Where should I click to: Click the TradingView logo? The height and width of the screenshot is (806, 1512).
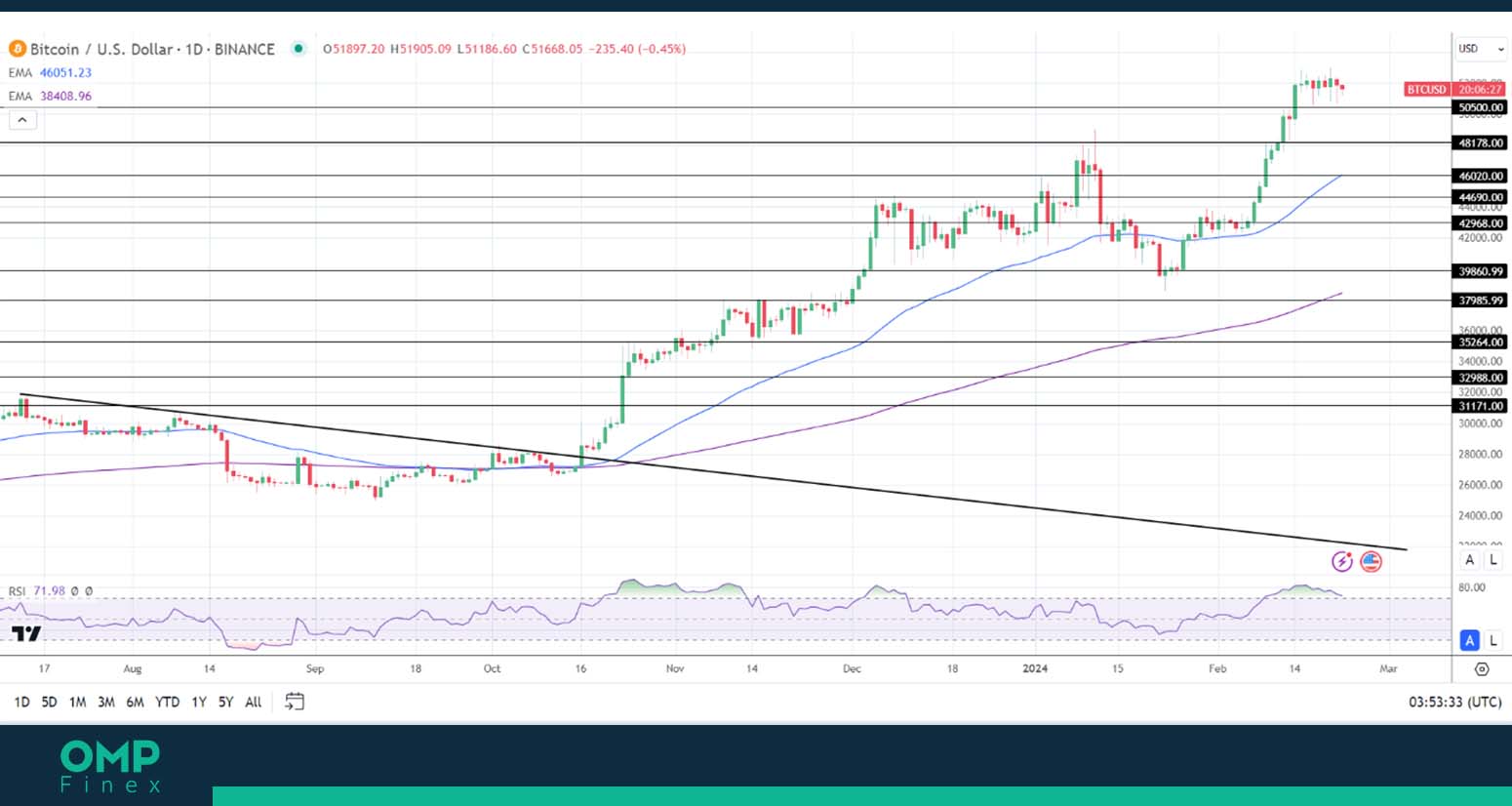click(26, 633)
